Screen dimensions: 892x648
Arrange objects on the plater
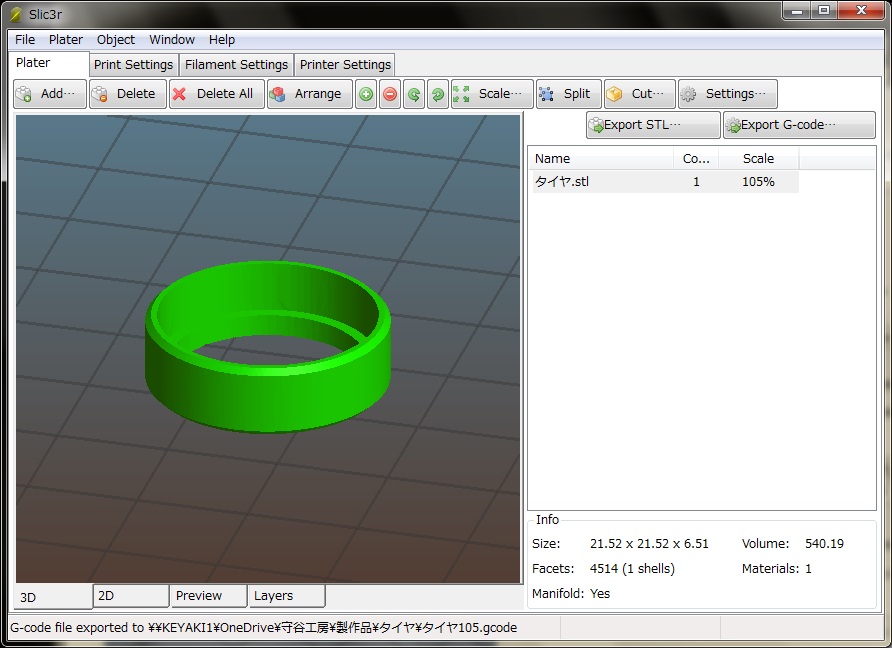[309, 94]
